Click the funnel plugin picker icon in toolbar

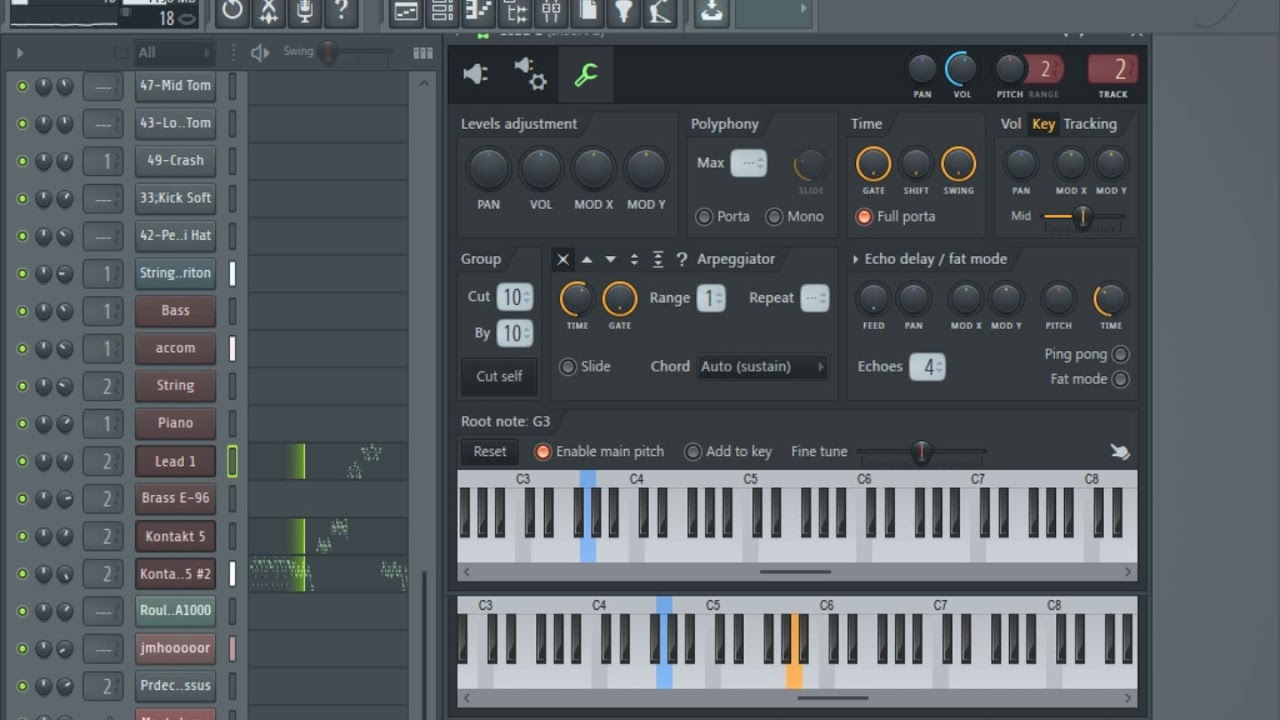tap(624, 12)
